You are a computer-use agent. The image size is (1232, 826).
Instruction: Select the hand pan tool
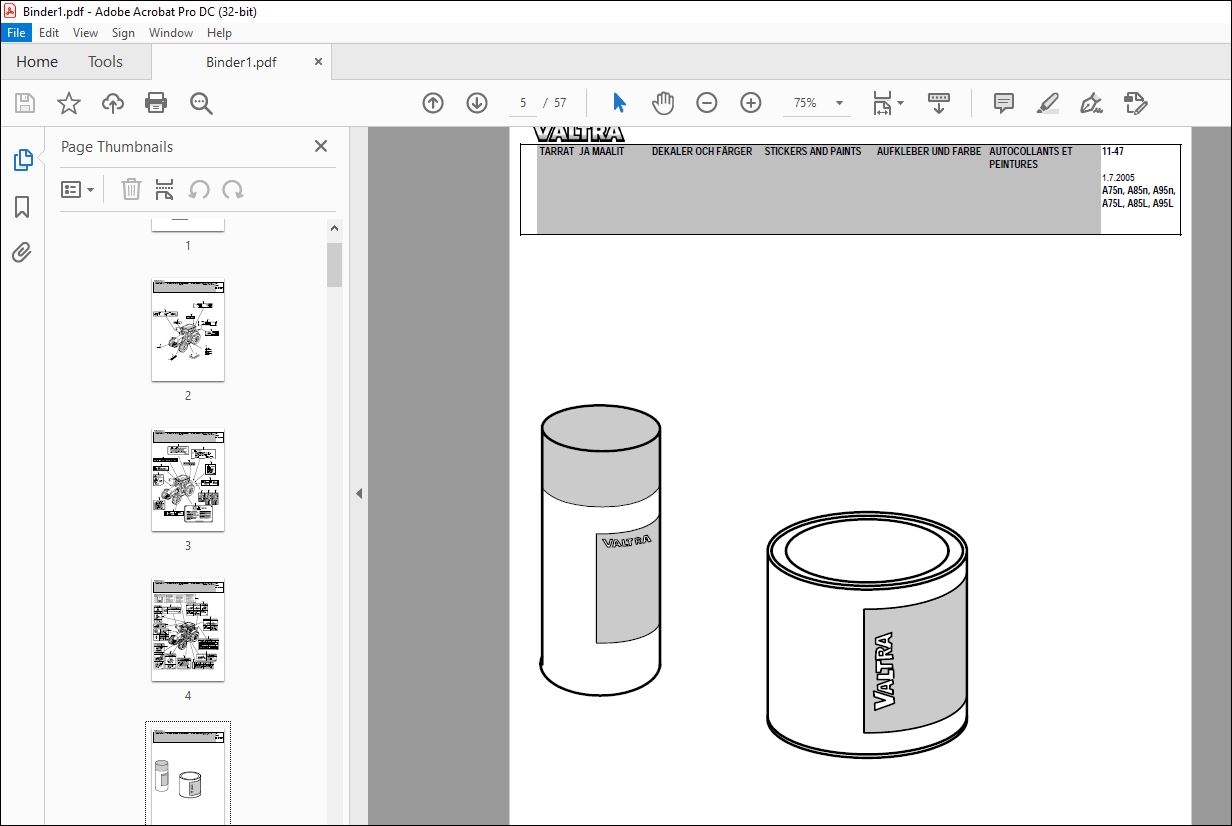663,103
